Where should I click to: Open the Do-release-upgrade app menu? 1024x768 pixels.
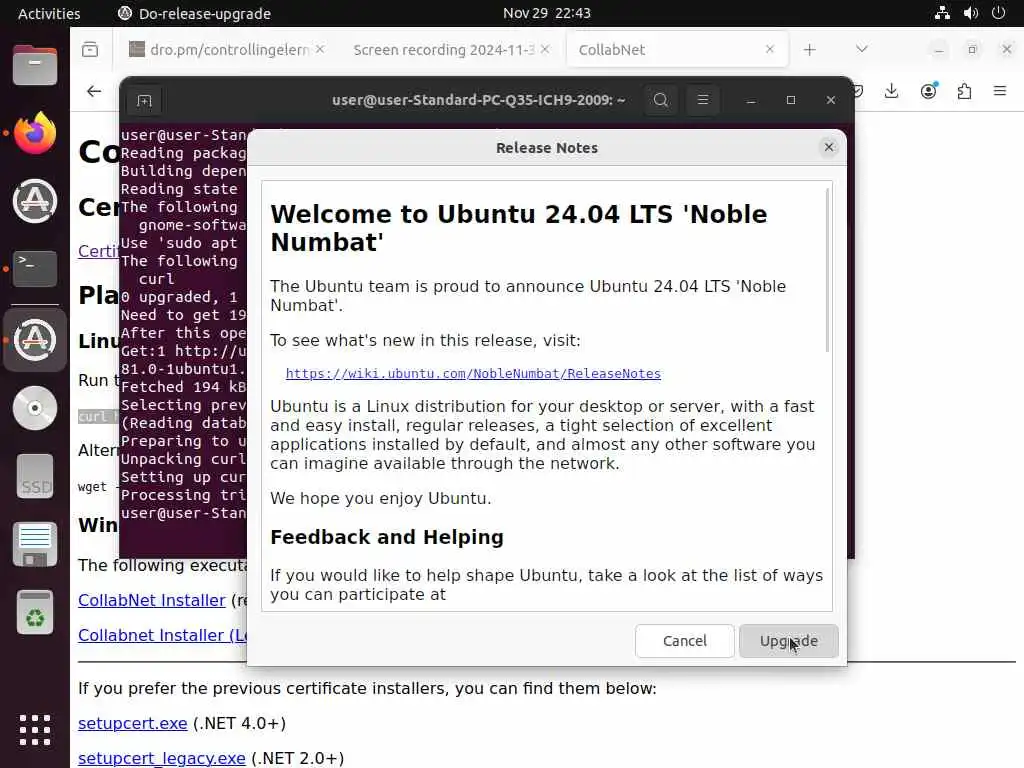pos(194,13)
